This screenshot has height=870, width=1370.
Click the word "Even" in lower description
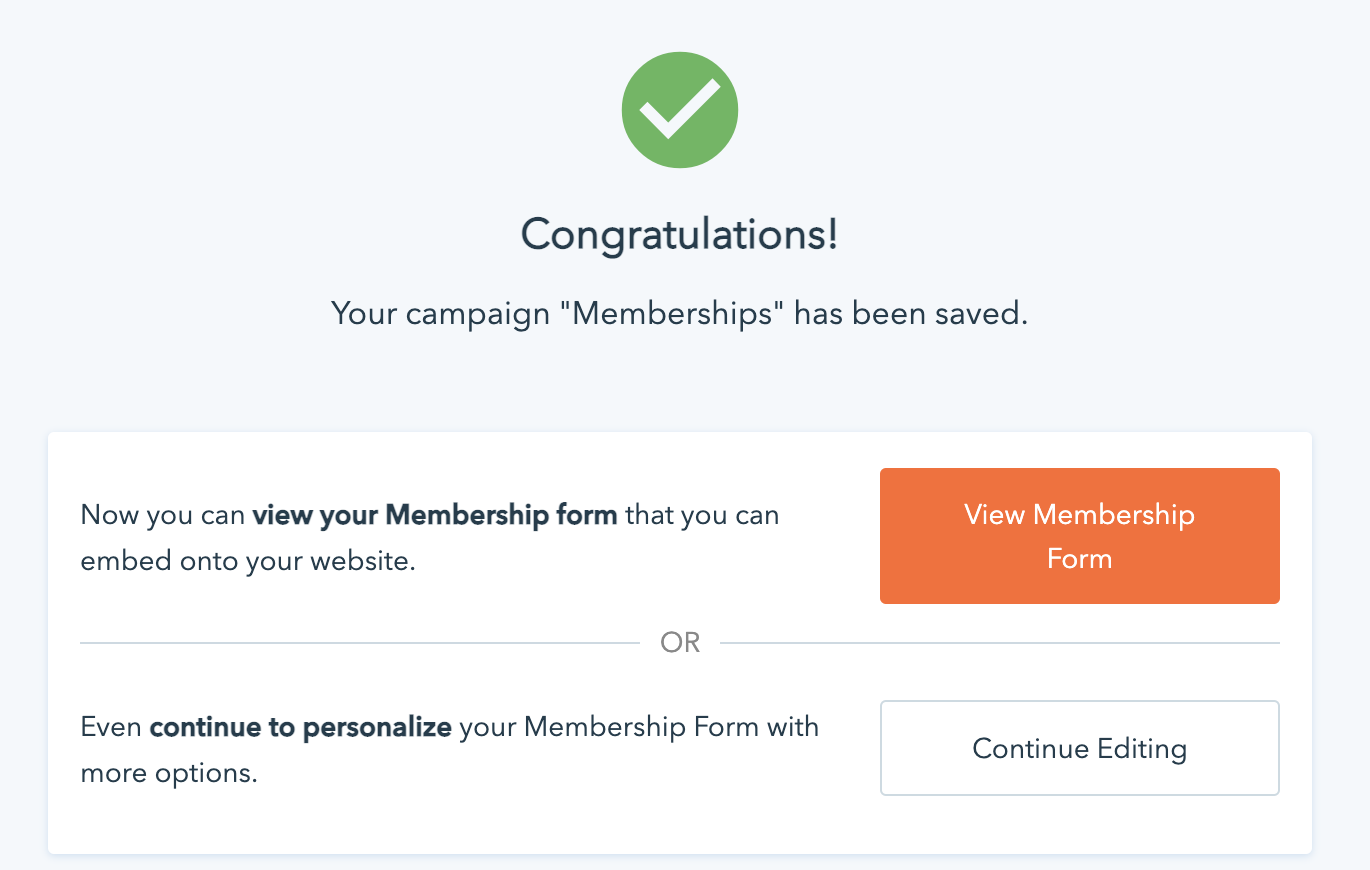111,726
